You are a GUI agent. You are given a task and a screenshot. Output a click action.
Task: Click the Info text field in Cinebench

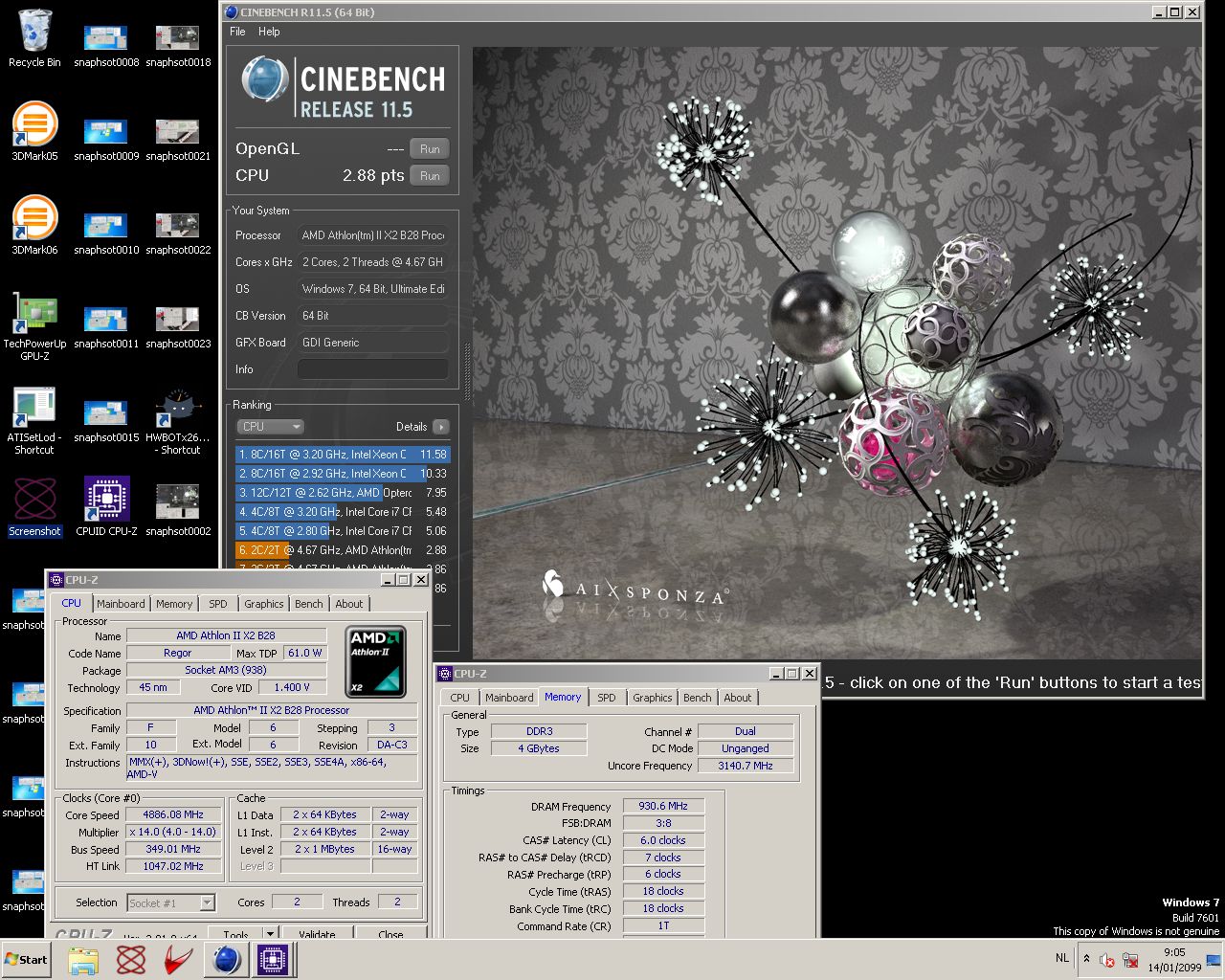tap(373, 369)
